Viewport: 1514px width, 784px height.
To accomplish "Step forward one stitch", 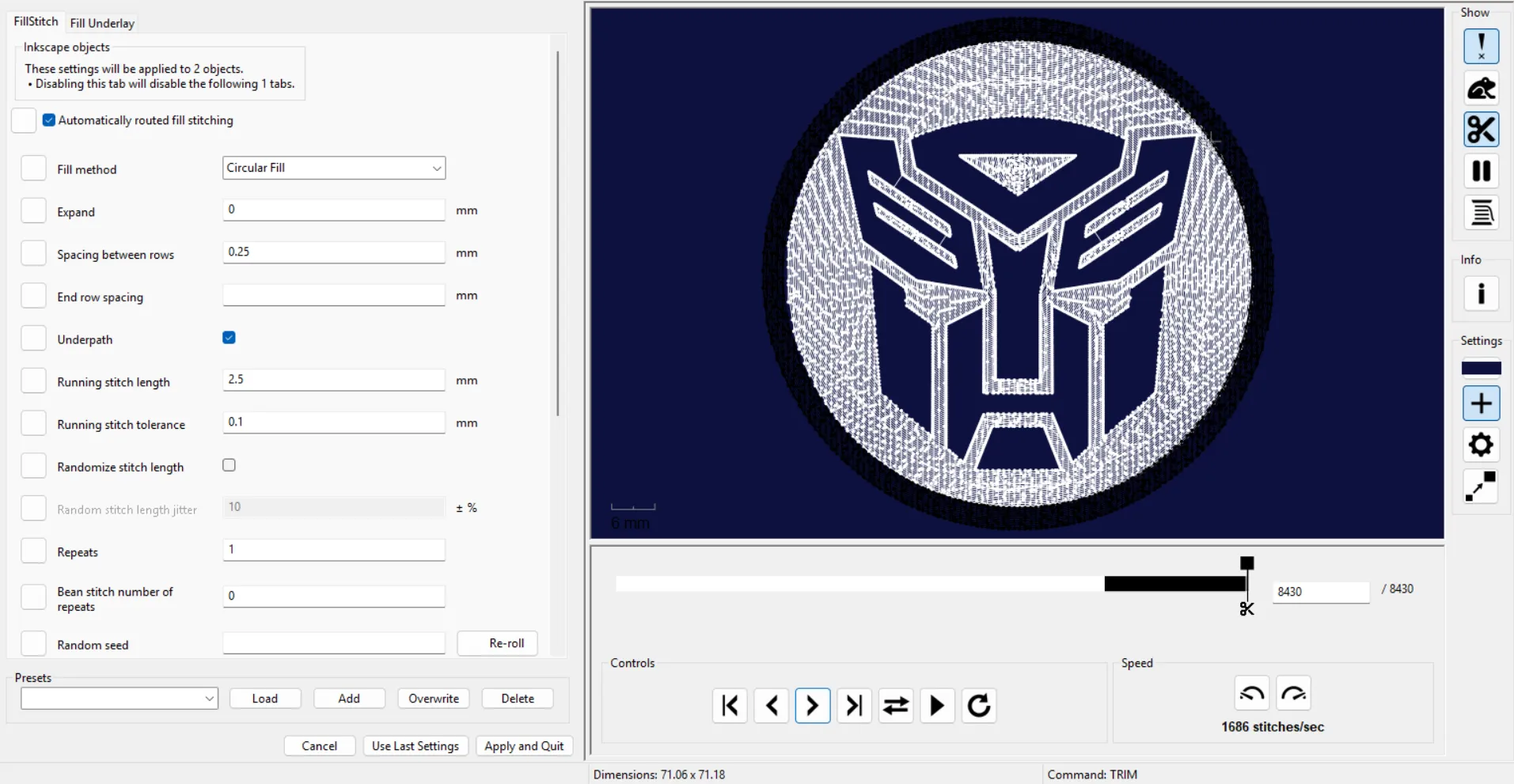I will pyautogui.click(x=813, y=705).
